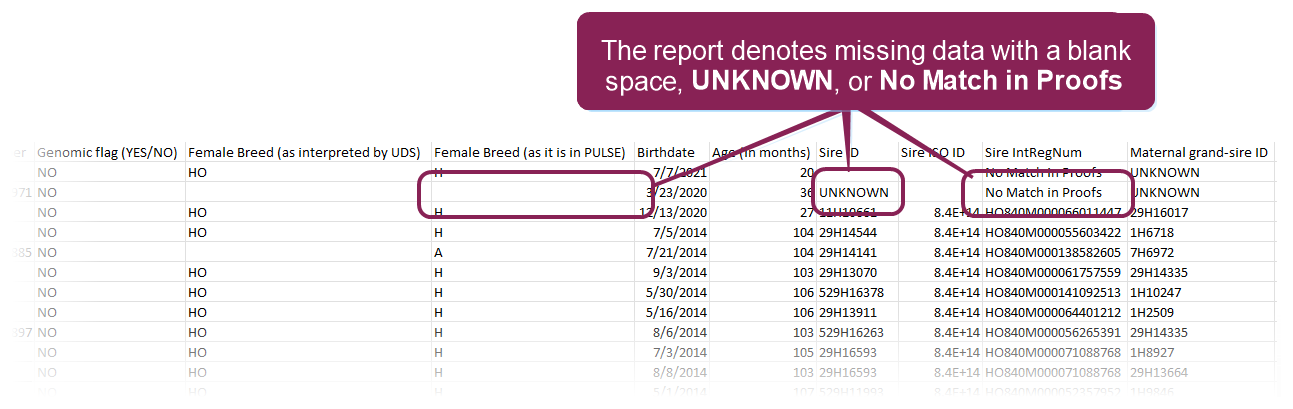Image resolution: width=1293 pixels, height=409 pixels.
Task: Select Sire IntRegNum cell HO840M000066011447
Action: [x=1052, y=212]
